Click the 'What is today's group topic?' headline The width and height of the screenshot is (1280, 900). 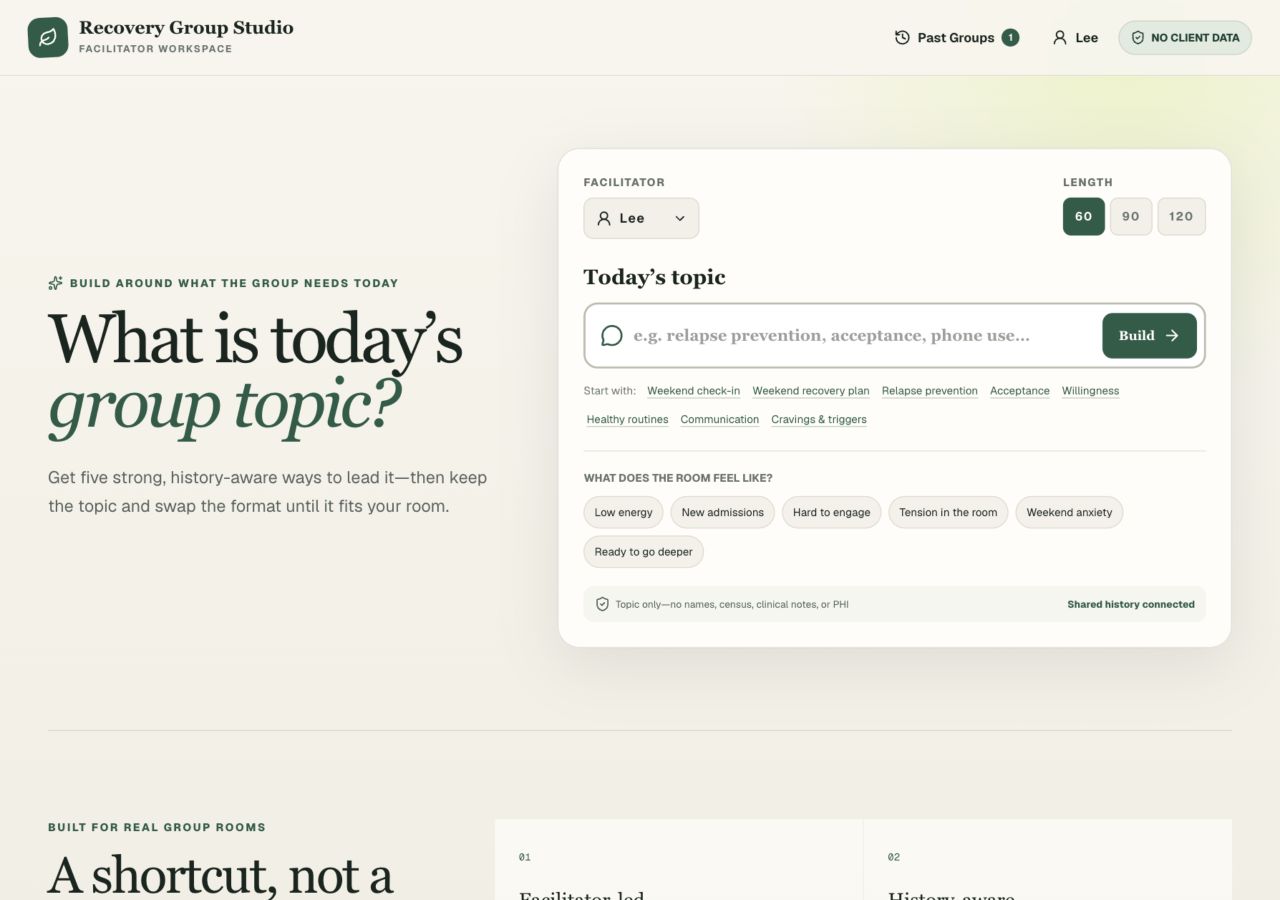[256, 373]
